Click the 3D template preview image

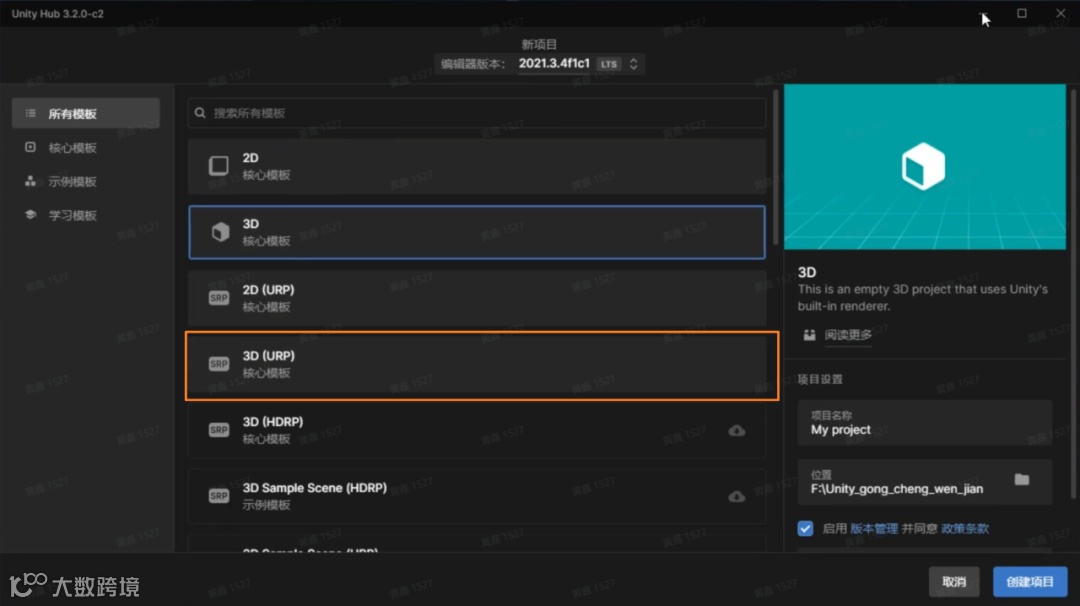[x=924, y=167]
